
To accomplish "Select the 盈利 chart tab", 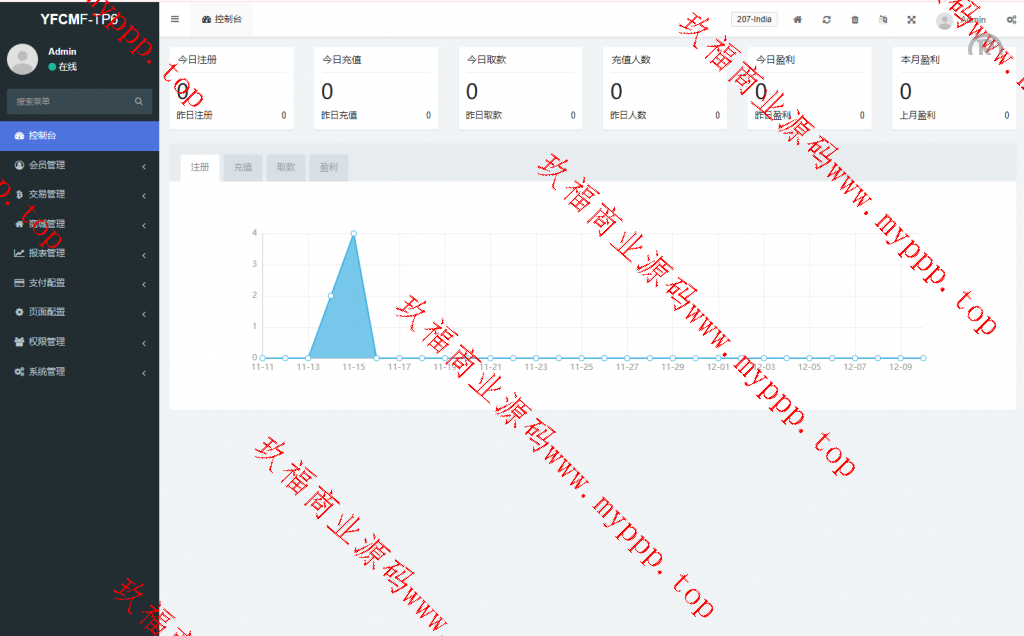I will click(x=328, y=168).
